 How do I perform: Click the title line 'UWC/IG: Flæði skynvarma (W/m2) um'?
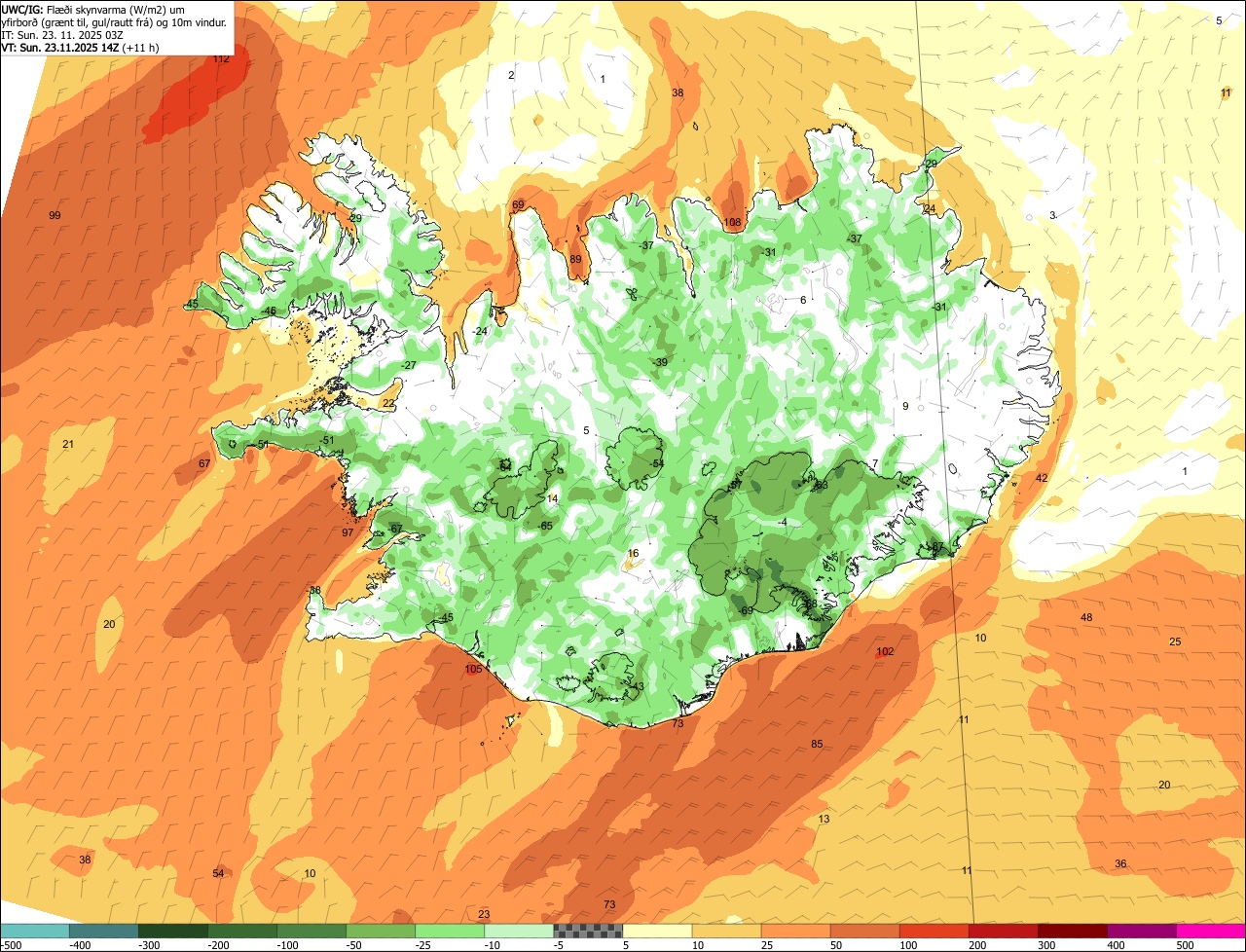(93, 9)
